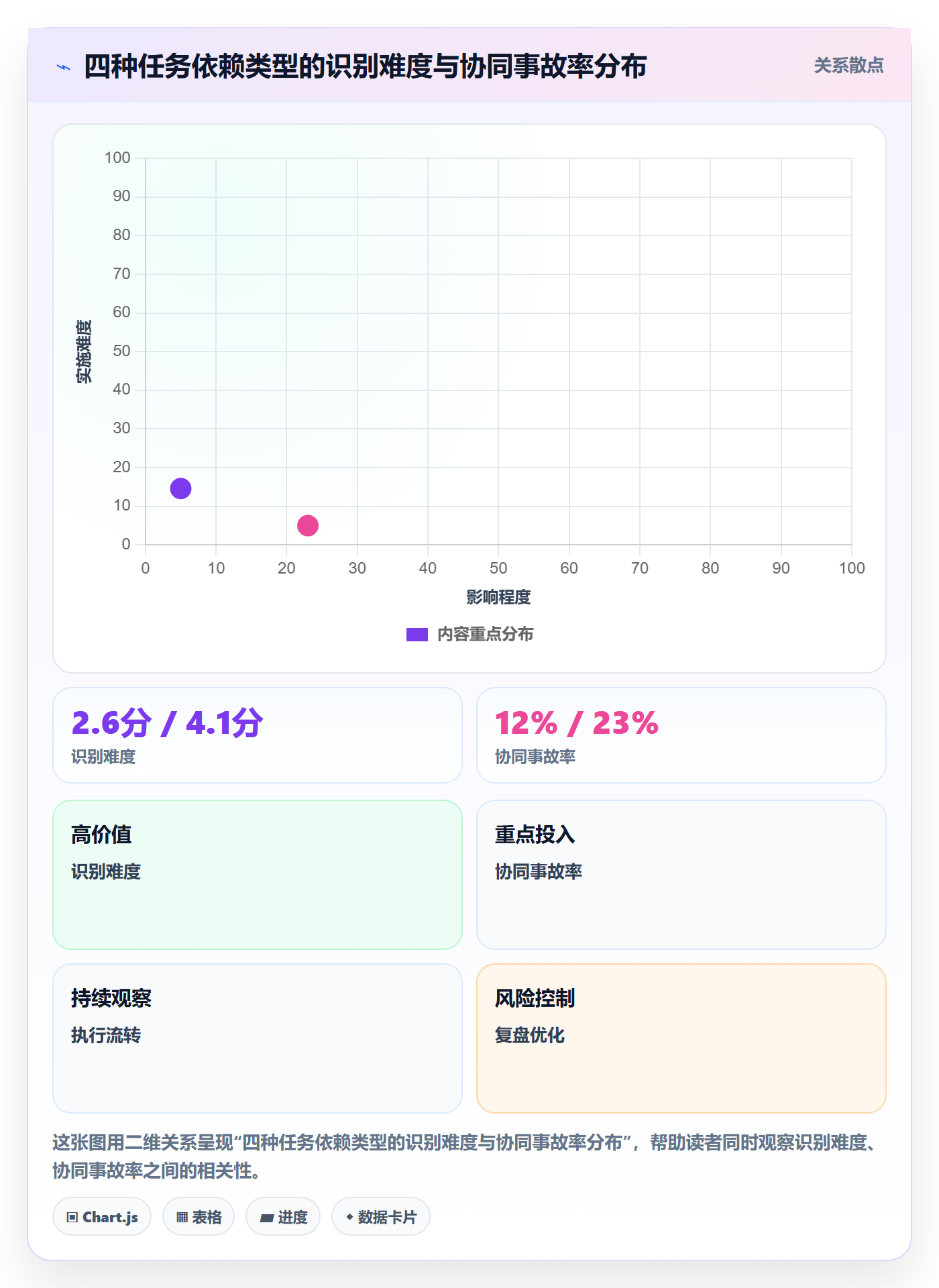Click the 执行流转 text in 持续观察 card
The width and height of the screenshot is (939, 1288).
coord(106,1035)
